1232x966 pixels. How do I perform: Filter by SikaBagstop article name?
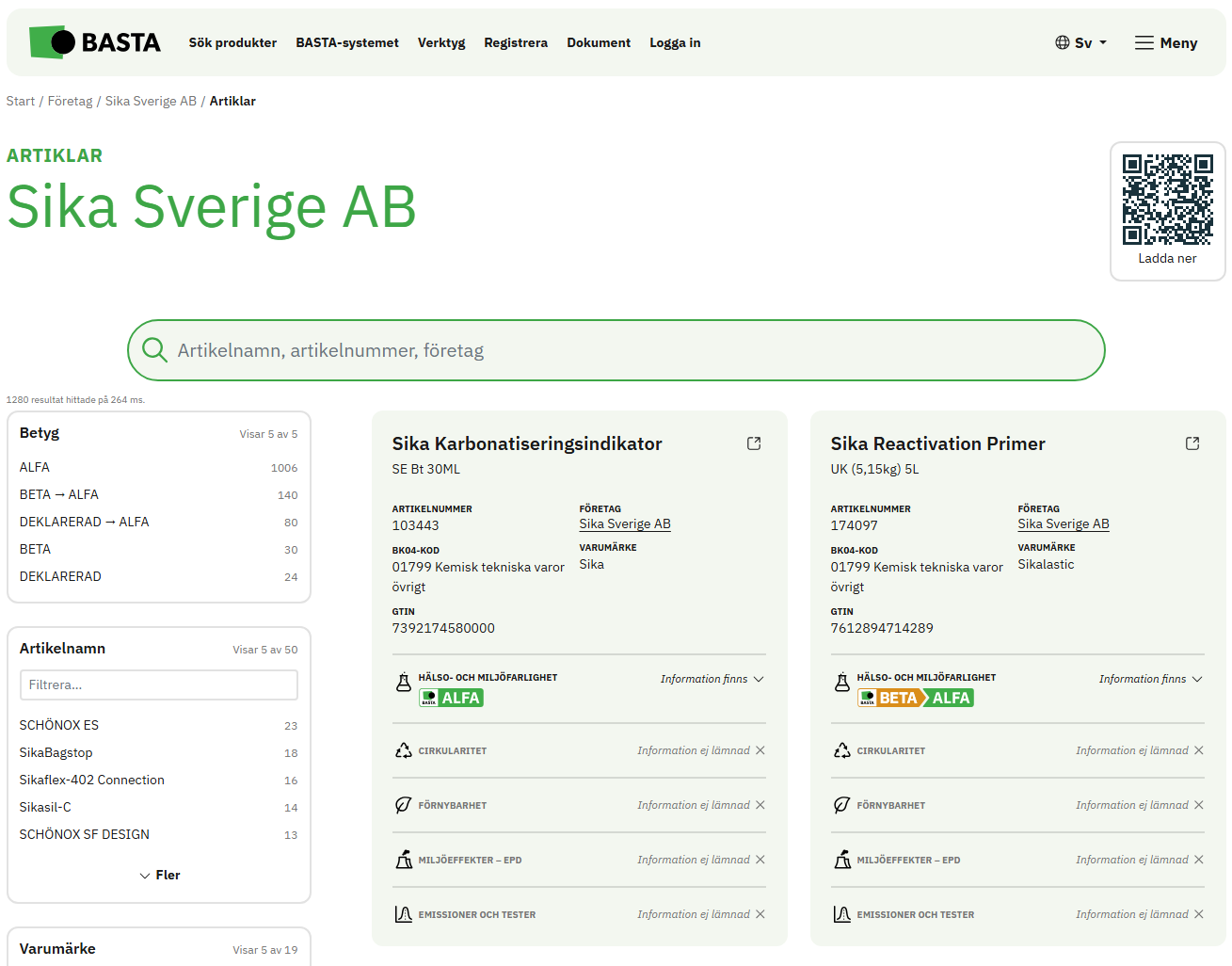[56, 752]
